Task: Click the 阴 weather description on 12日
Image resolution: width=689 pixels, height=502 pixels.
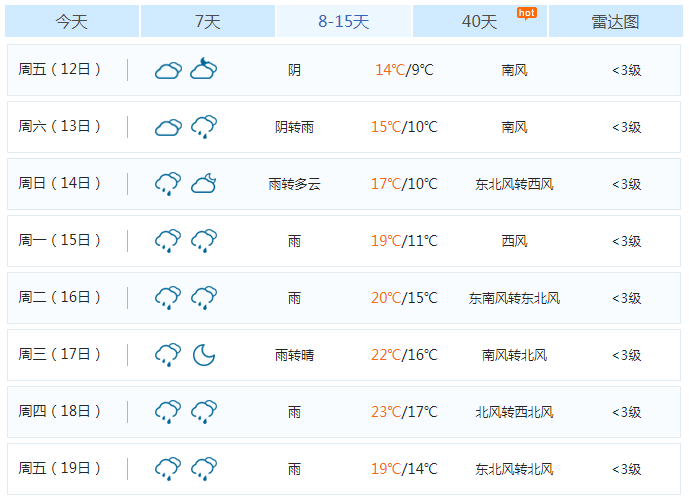Action: 294,70
